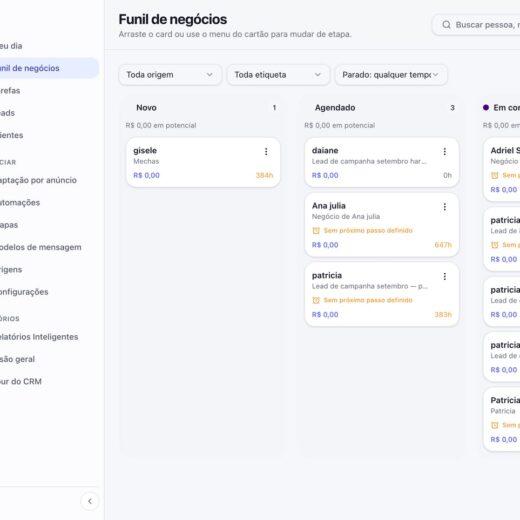520x520 pixels.
Task: Click the Agendado column header
Action: (x=335, y=108)
